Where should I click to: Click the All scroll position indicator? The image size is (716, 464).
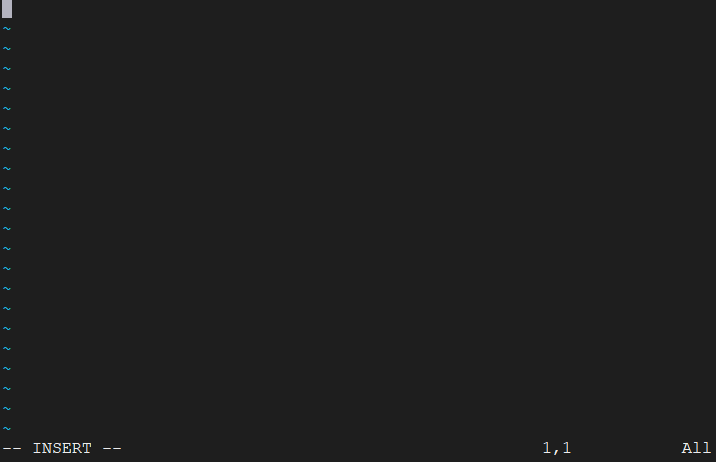coord(696,448)
